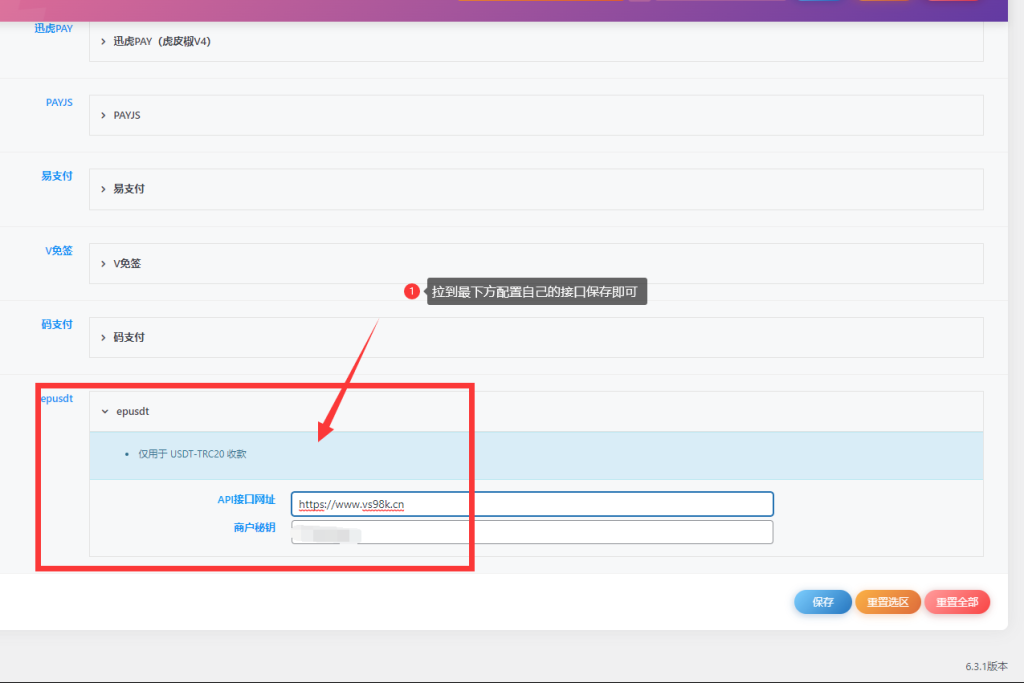Screen dimensions: 1024x683
Task: Expand the PAYJS accordion chevron
Action: pyautogui.click(x=103, y=115)
